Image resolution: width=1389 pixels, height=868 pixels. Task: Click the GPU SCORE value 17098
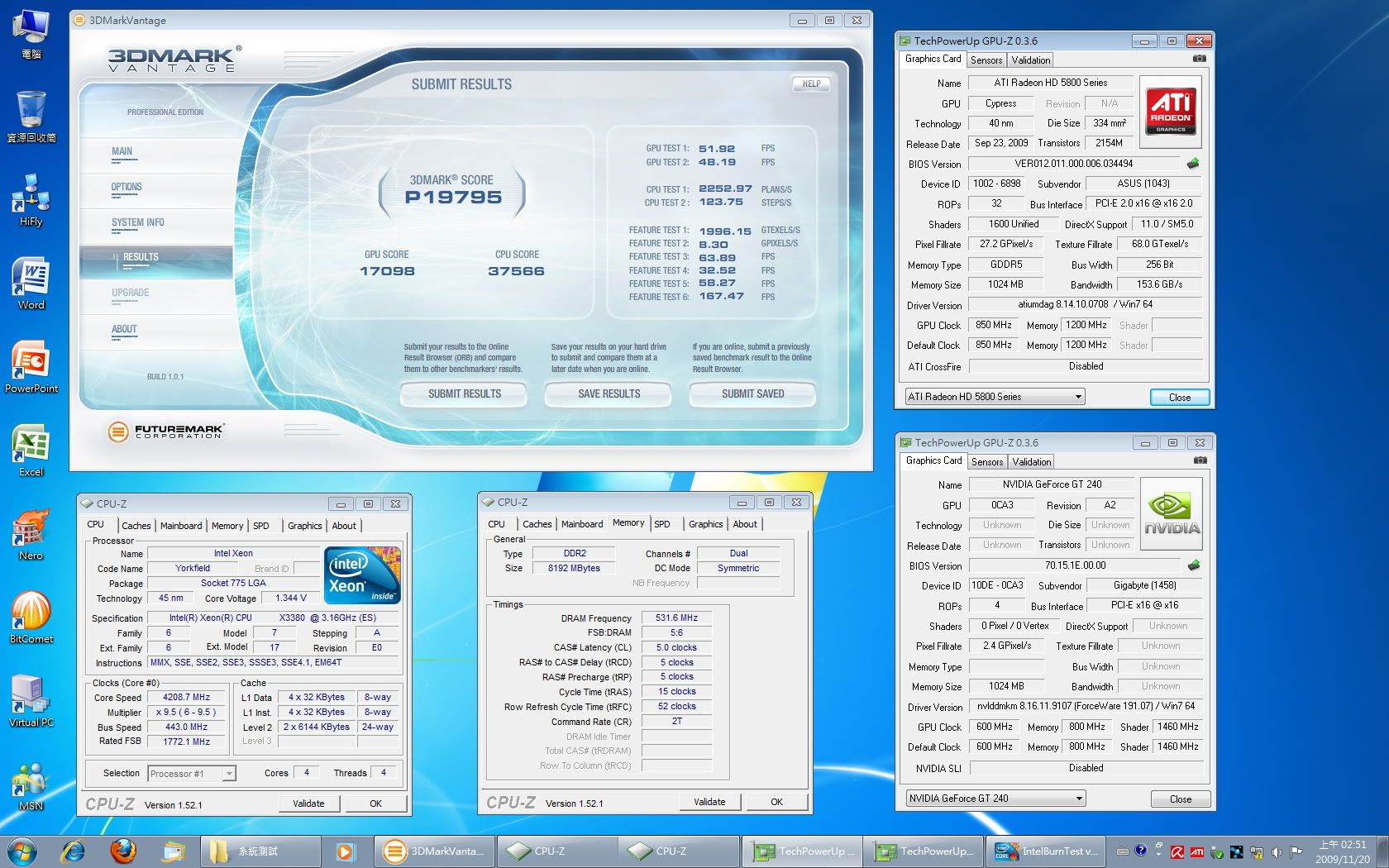(387, 271)
